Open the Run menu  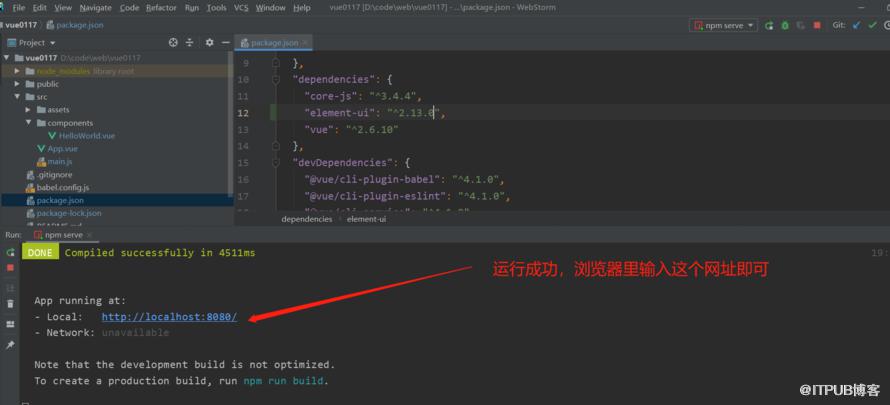(192, 8)
